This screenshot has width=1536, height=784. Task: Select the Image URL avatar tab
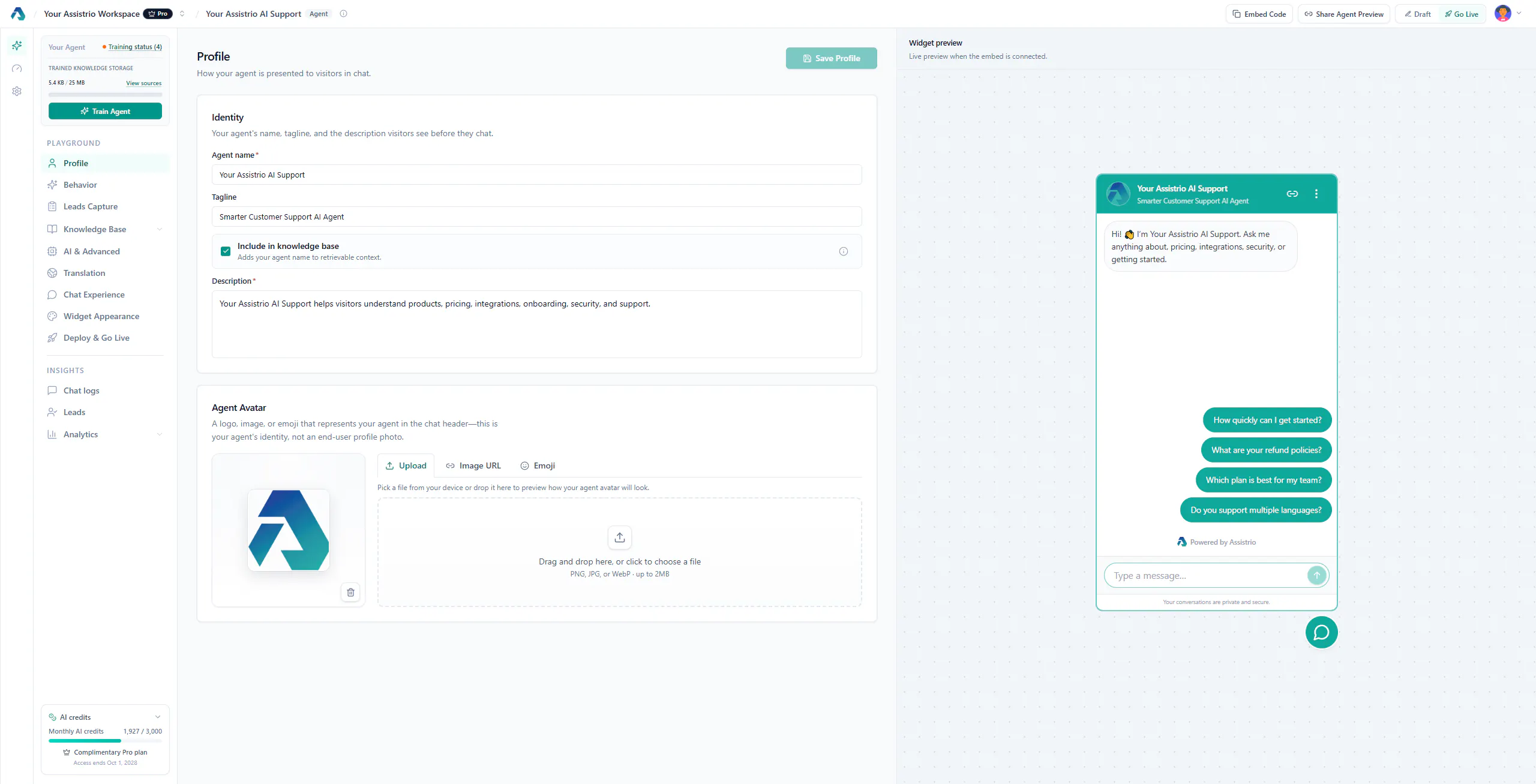[x=473, y=465]
